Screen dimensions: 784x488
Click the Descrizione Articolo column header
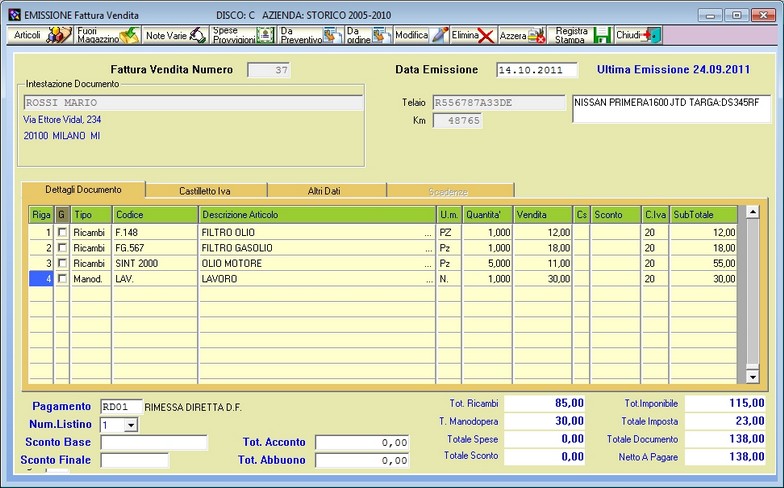click(317, 214)
